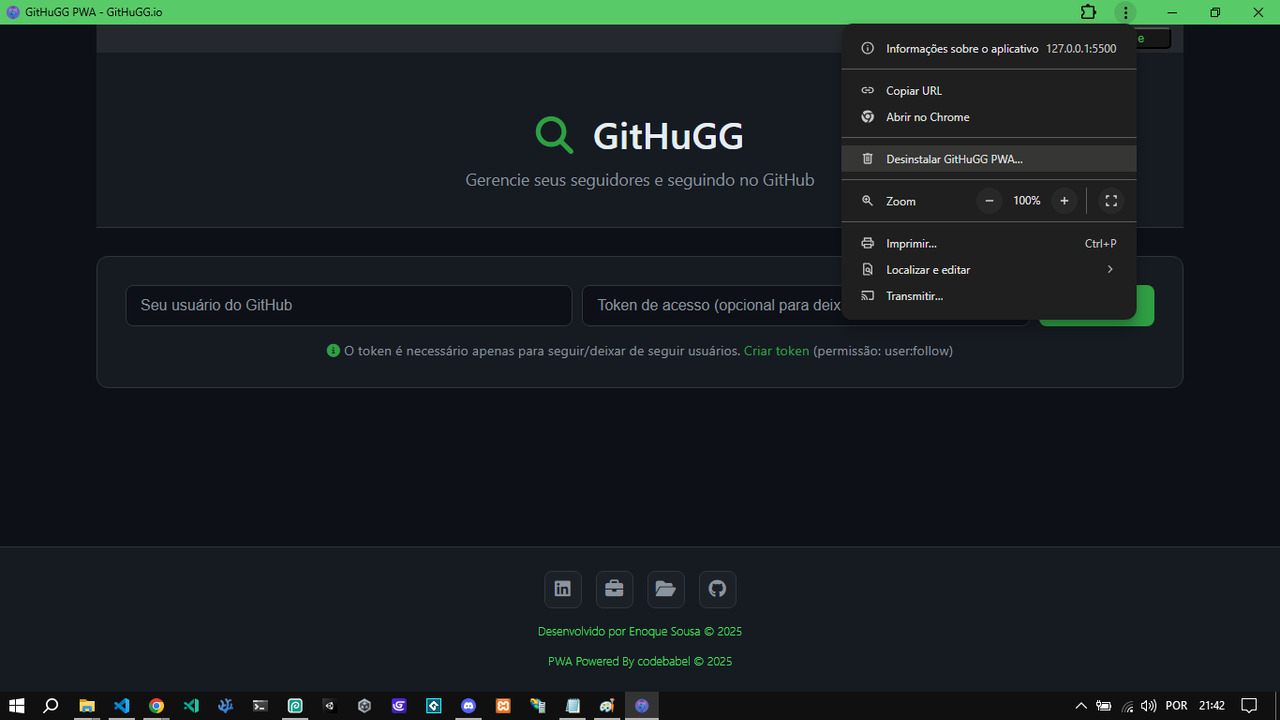Click Desenvolvido por Enoque Sousa text
Viewport: 1280px width, 720px height.
[x=640, y=632]
